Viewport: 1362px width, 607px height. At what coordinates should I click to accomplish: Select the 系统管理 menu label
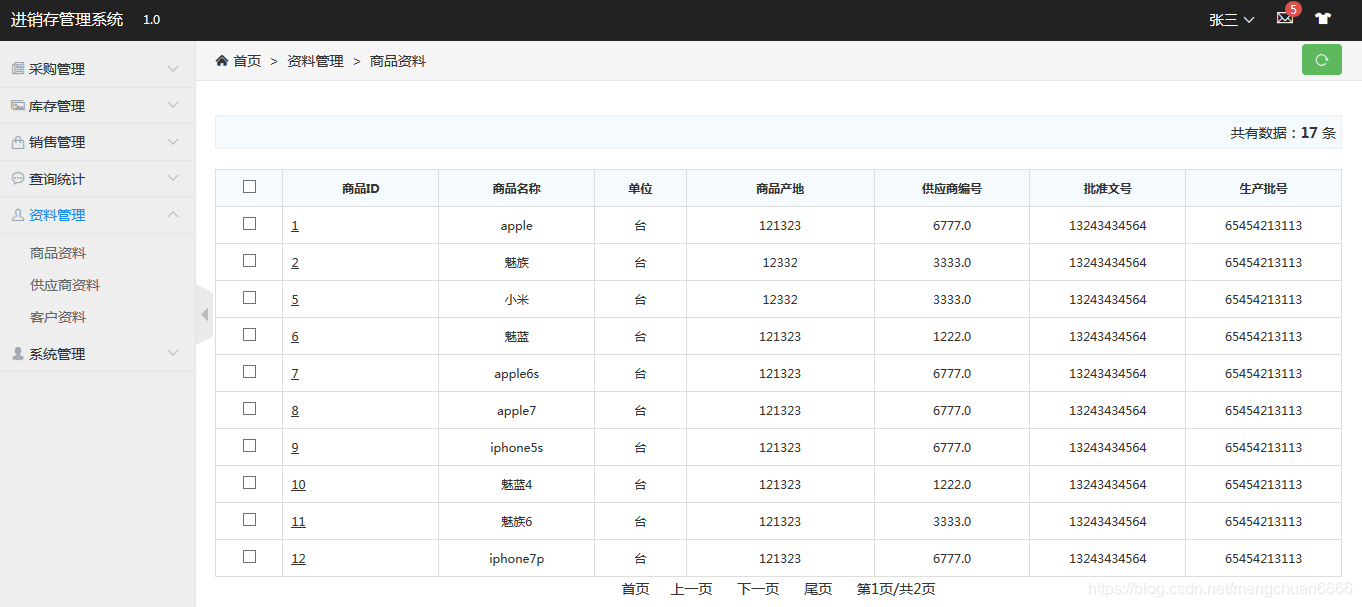[57, 354]
